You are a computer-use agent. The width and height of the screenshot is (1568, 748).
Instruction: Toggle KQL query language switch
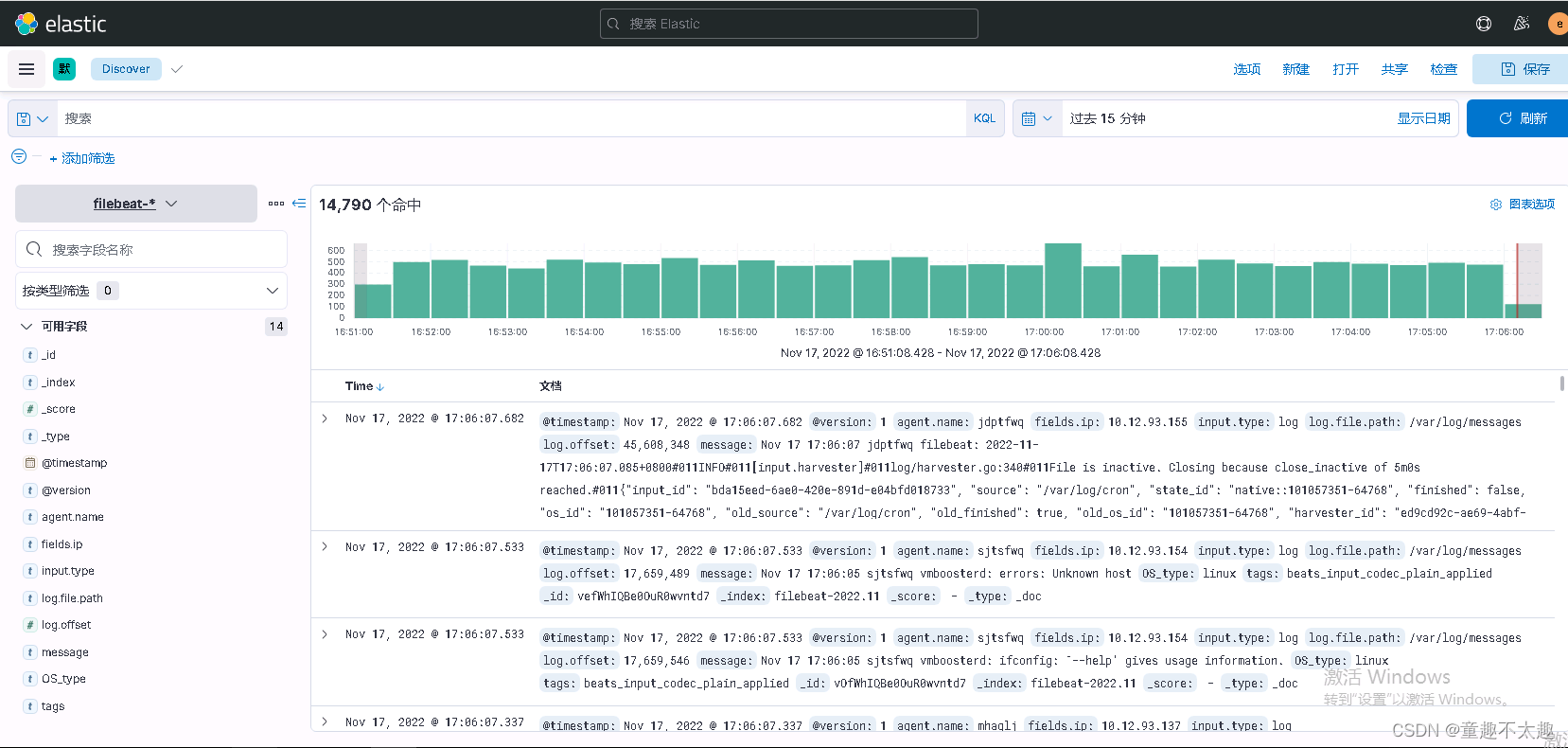coord(984,118)
